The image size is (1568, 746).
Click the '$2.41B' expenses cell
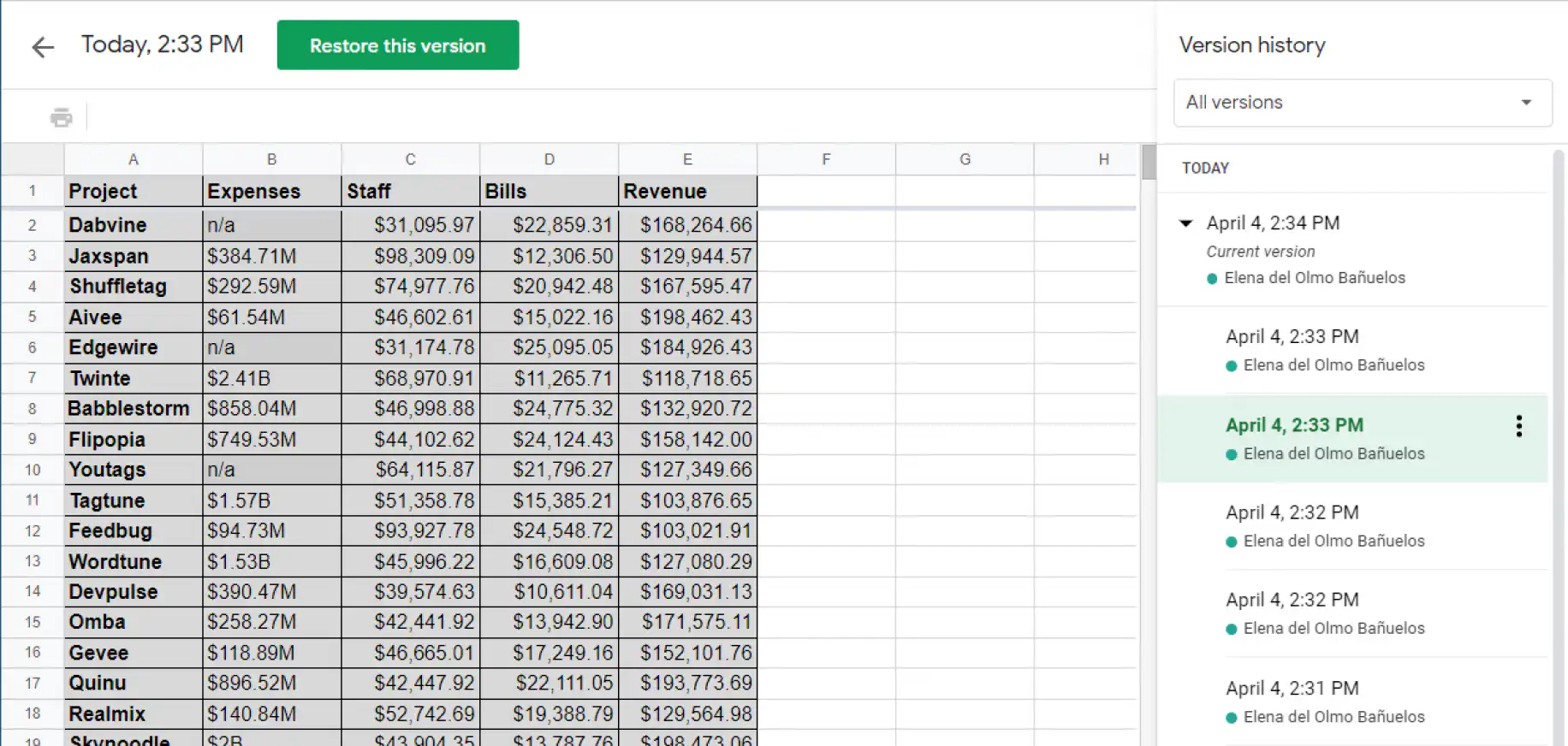pos(272,378)
